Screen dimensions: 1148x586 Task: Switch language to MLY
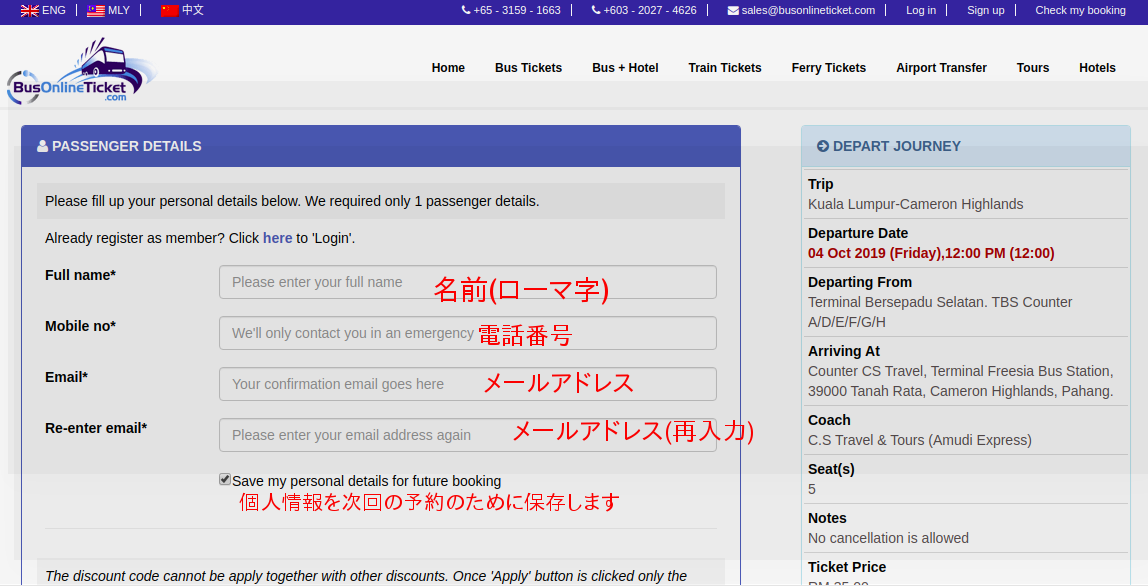[119, 10]
